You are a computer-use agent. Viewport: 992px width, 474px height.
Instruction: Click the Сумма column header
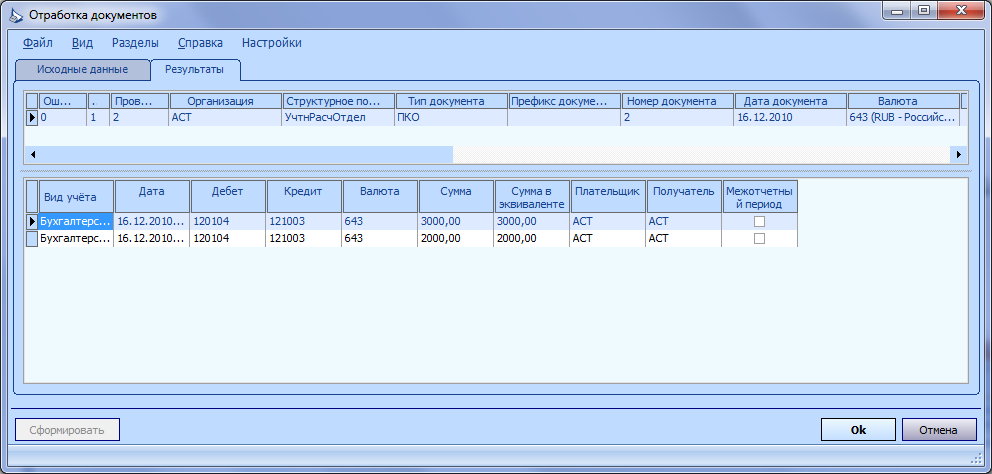tap(456, 197)
